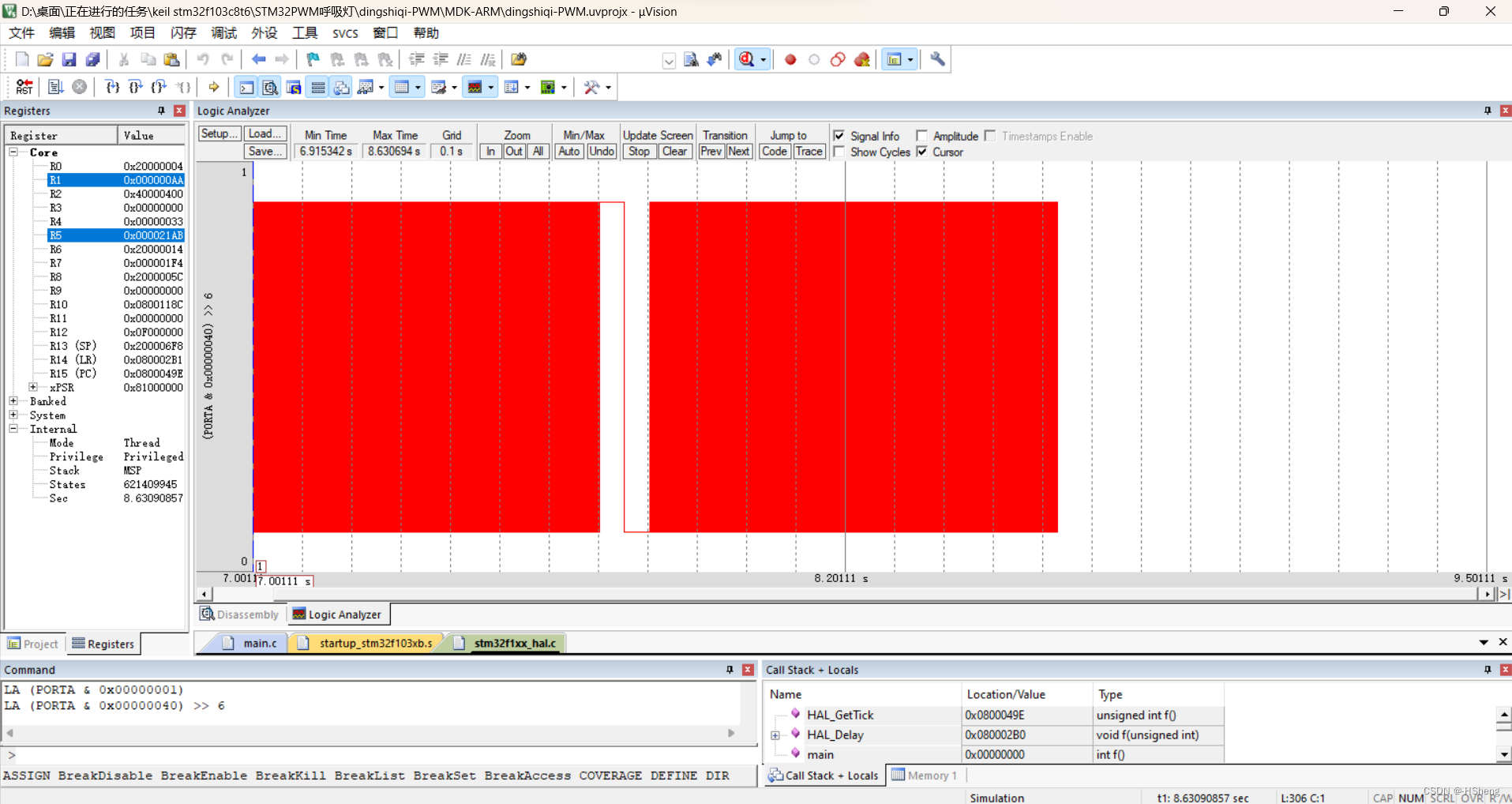Enable the Show Cycles checkbox
Image resolution: width=1512 pixels, height=804 pixels.
point(839,152)
